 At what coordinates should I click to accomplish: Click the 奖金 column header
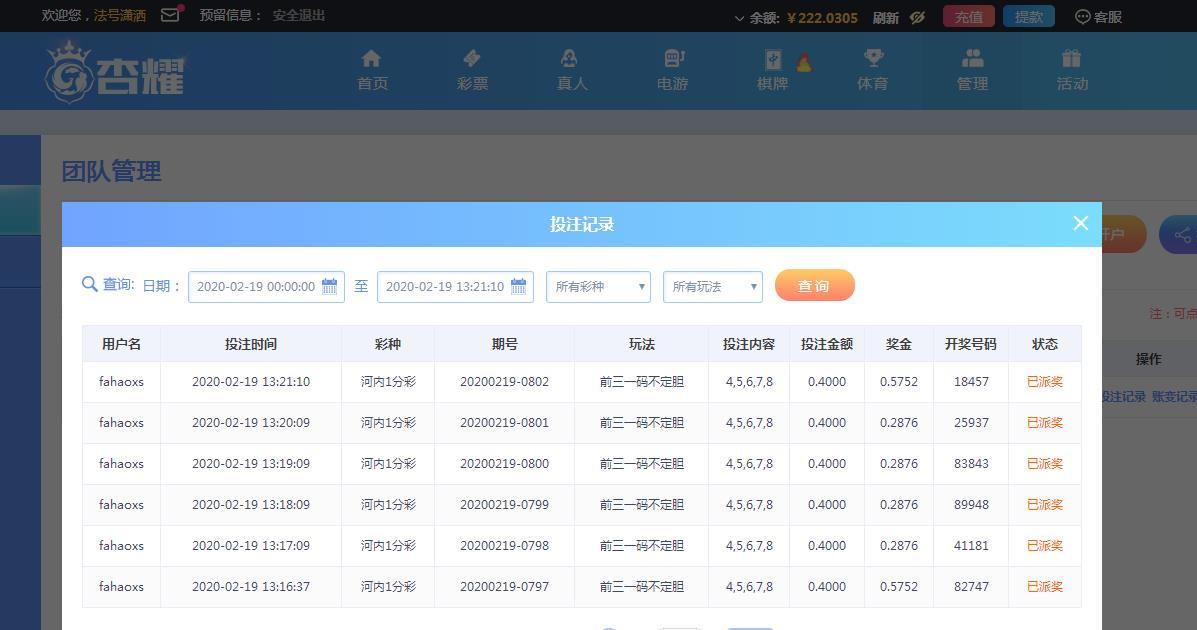coord(899,344)
